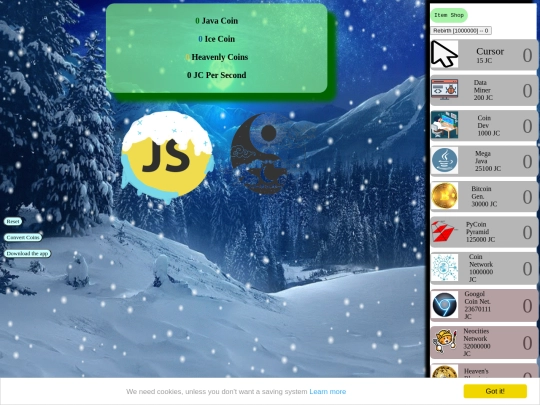
Task: Click the Convert Coins button
Action: [23, 238]
